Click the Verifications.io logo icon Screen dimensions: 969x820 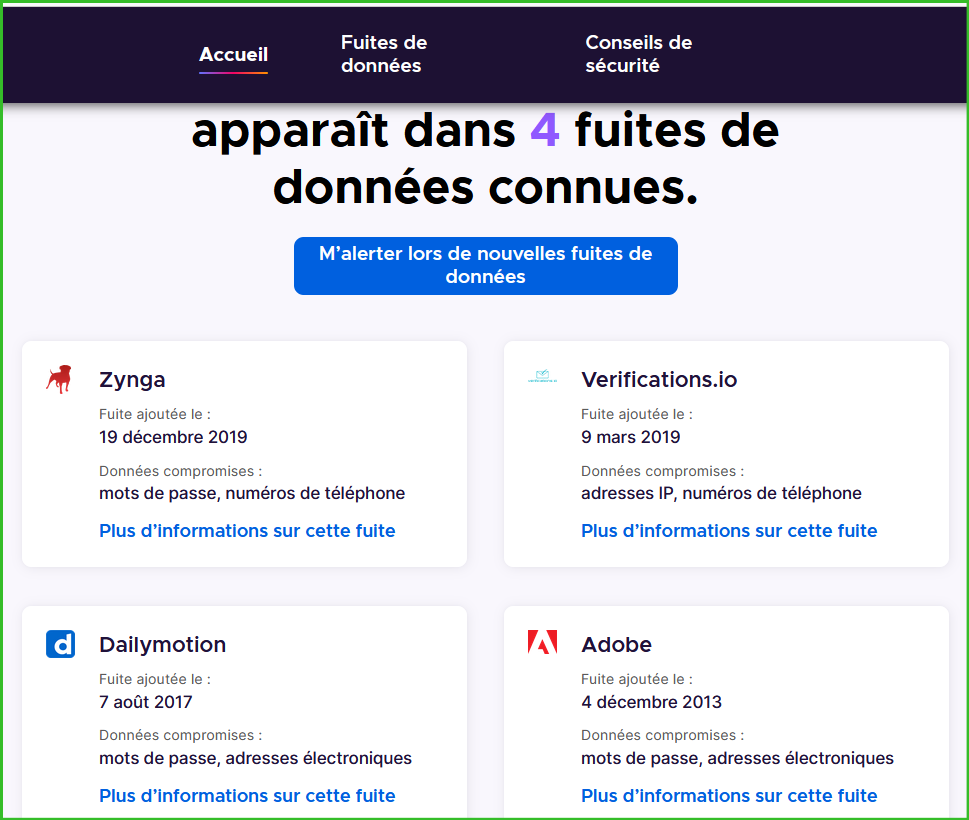click(541, 379)
